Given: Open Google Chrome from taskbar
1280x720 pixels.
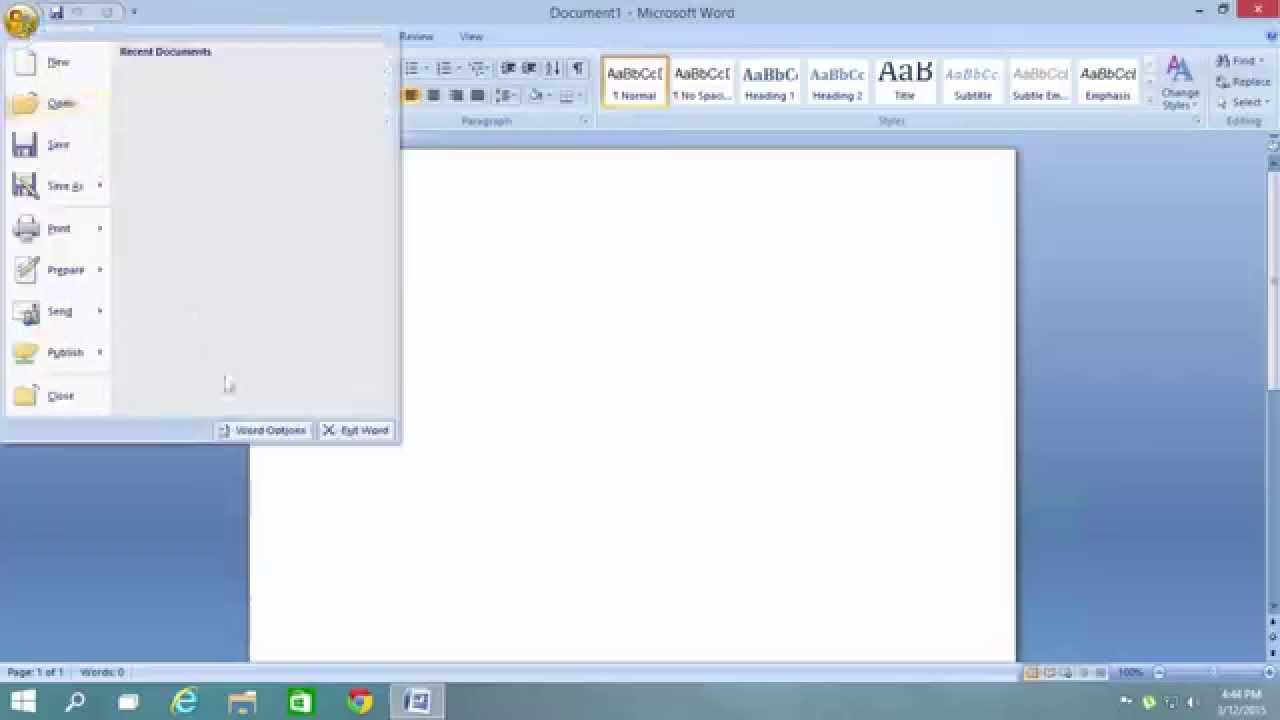Looking at the screenshot, I should [359, 702].
